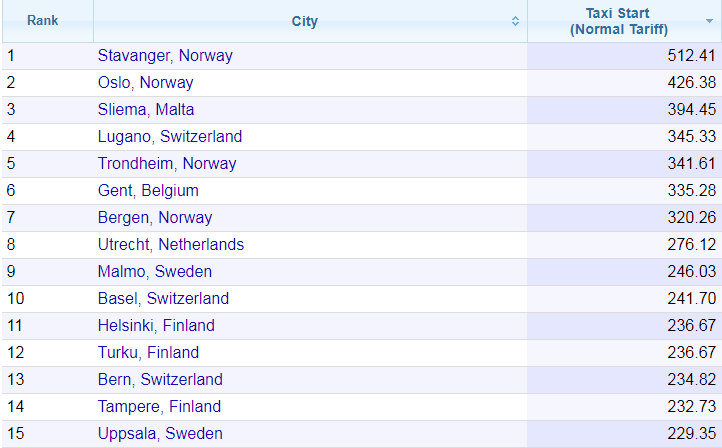The width and height of the screenshot is (722, 448).
Task: Go to Bern, Switzerland link
Action: tap(160, 379)
